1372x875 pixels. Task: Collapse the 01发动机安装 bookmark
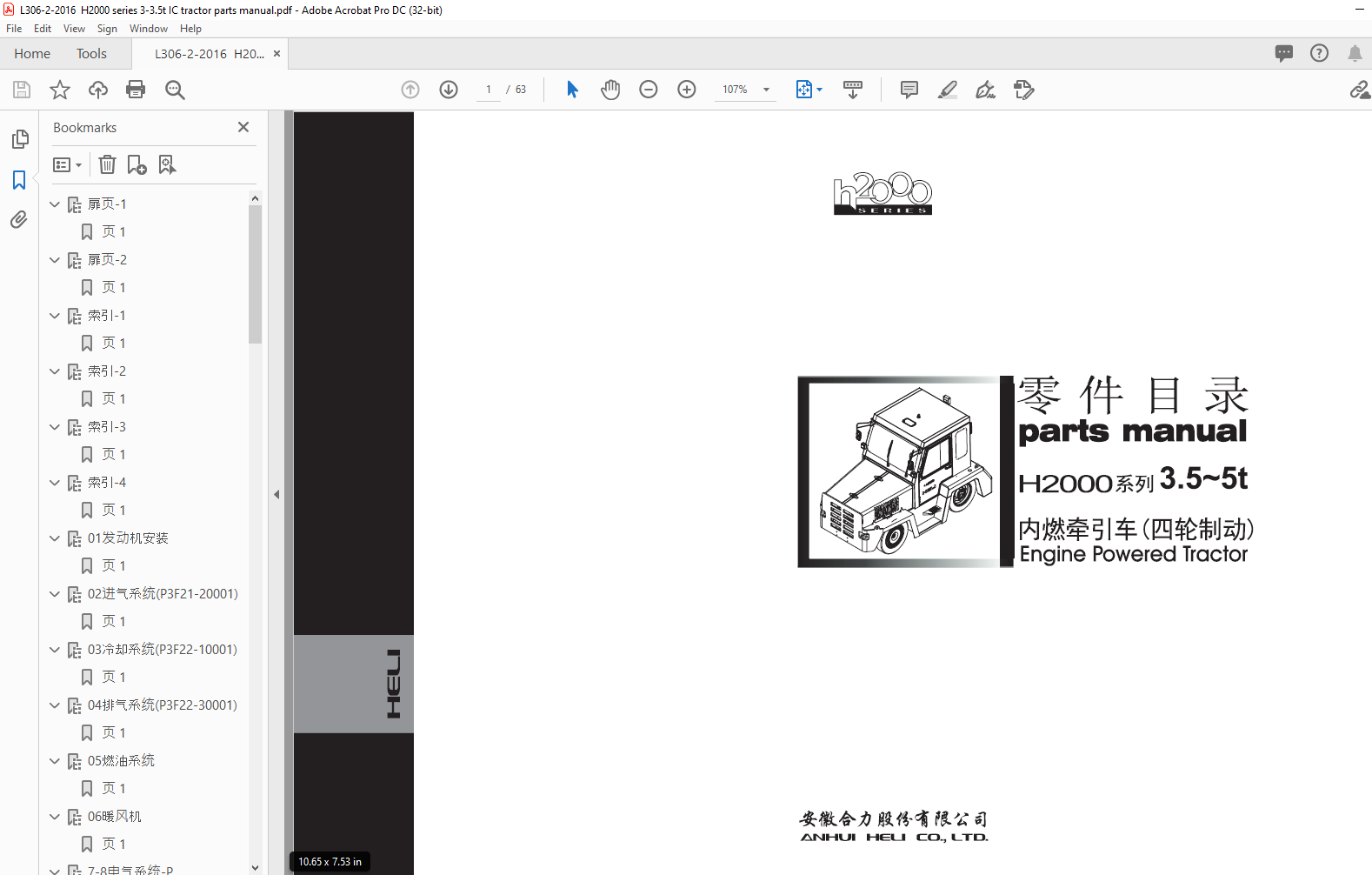[55, 538]
